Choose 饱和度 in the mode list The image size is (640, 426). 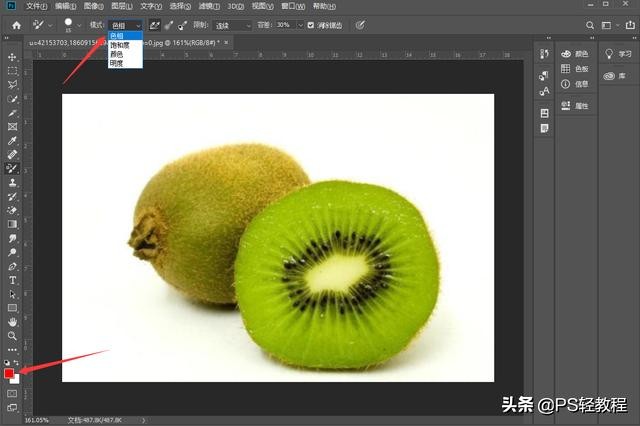pyautogui.click(x=125, y=45)
